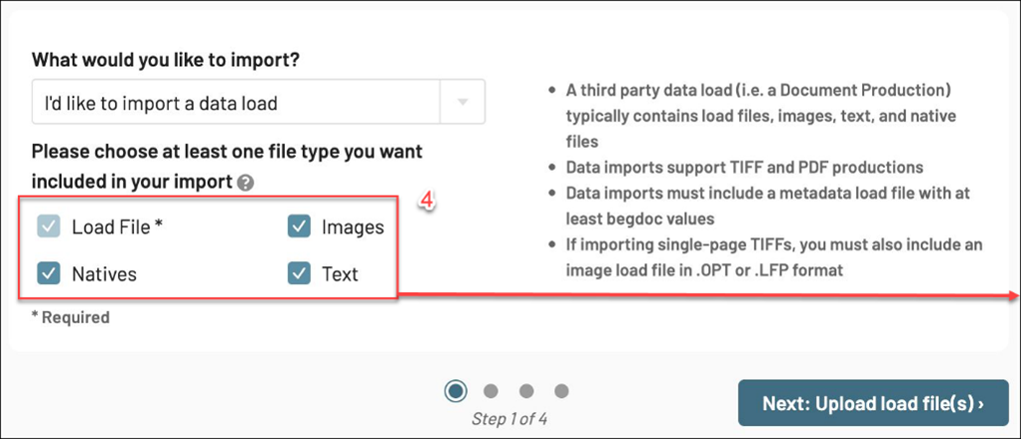Uncheck the Natives checkbox
The width and height of the screenshot is (1021, 439).
(x=49, y=273)
